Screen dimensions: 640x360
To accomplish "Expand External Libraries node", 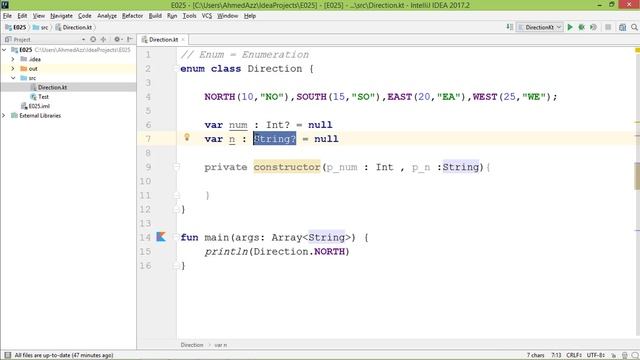I will pos(4,116).
